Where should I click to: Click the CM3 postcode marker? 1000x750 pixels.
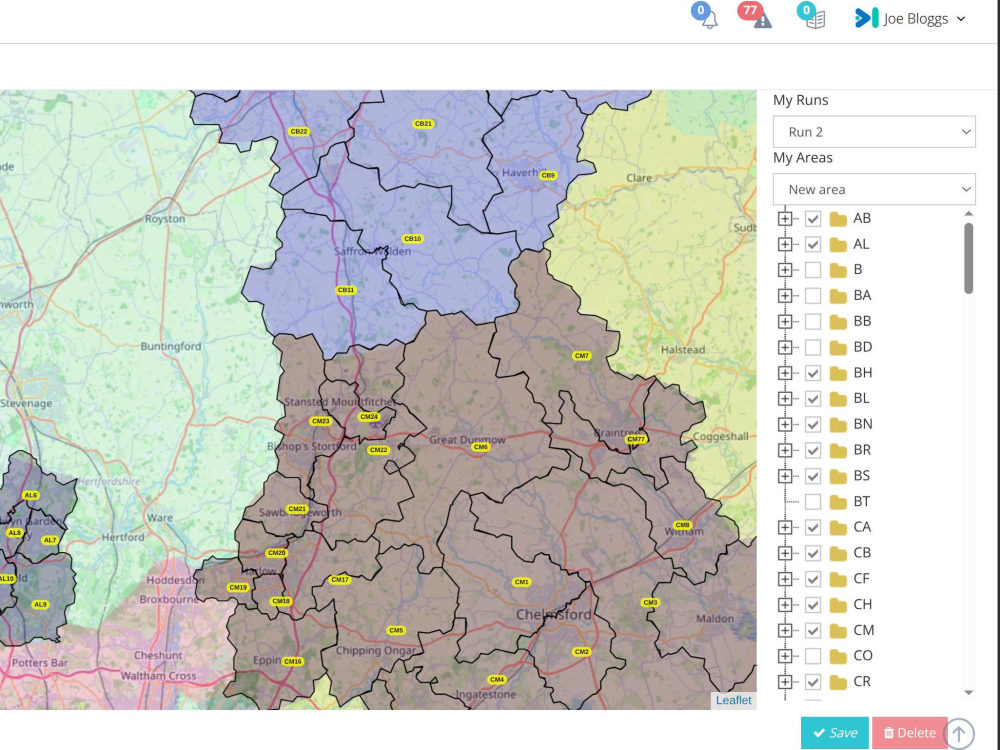click(650, 603)
